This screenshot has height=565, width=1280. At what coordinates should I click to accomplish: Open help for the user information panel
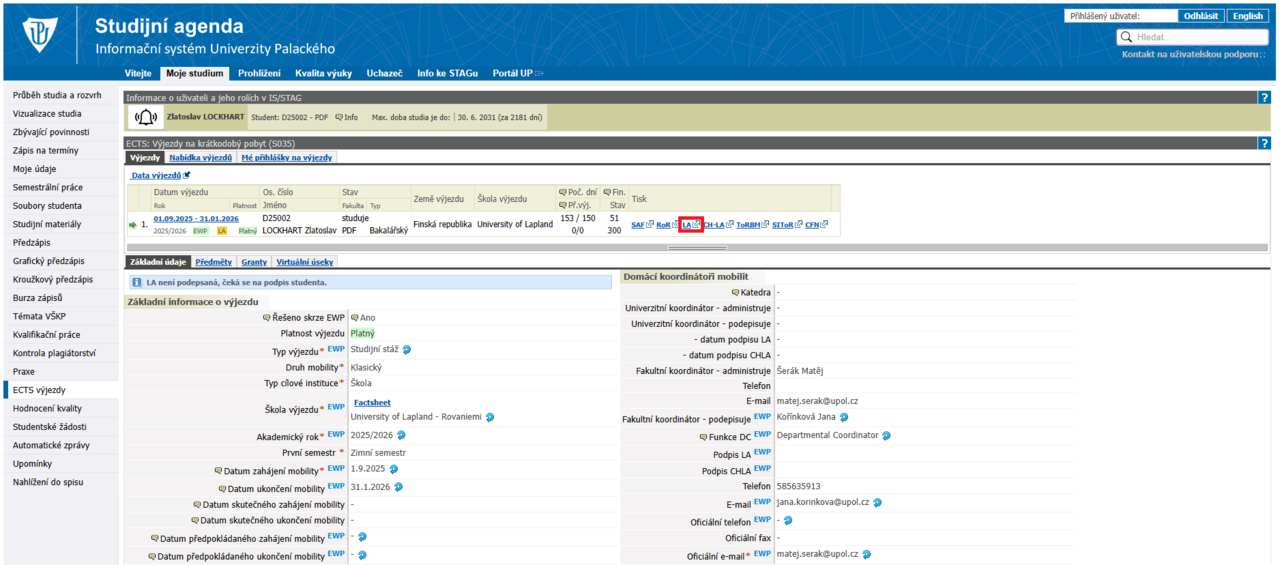[x=1264, y=98]
